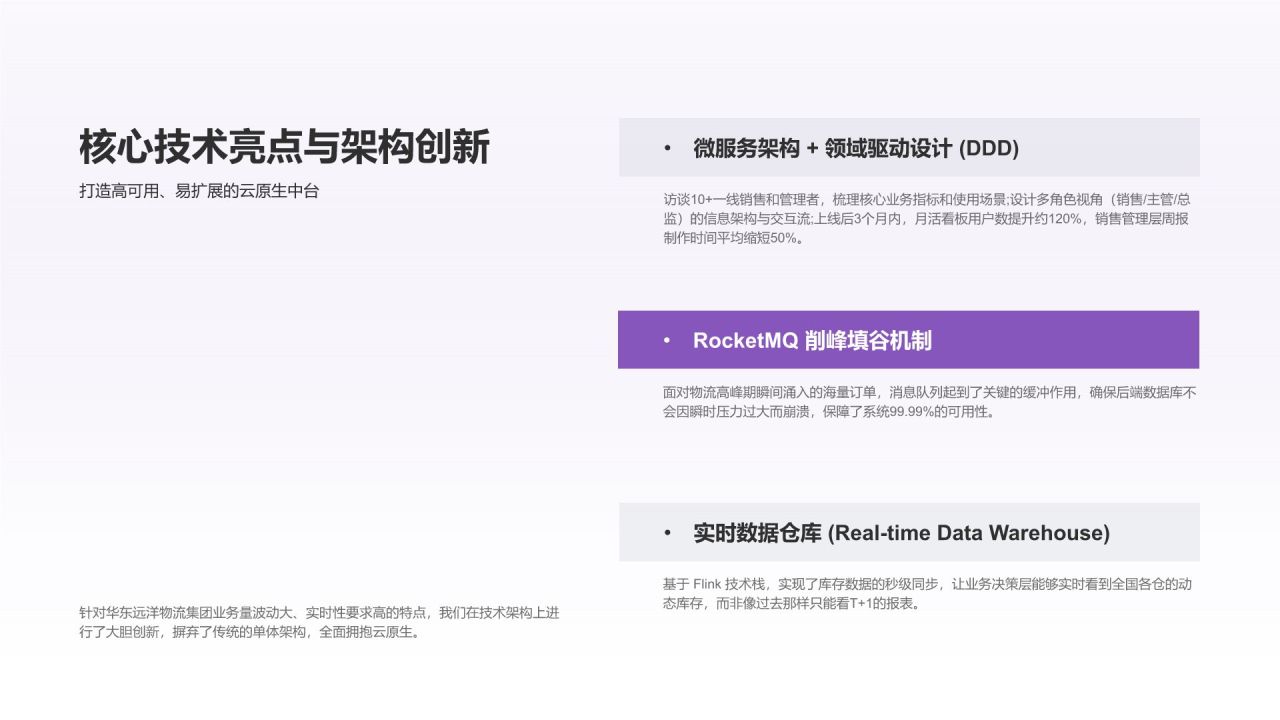1280x720 pixels.
Task: Select the paragraph starting 访谈10+一线销售和管理者
Action: click(926, 218)
